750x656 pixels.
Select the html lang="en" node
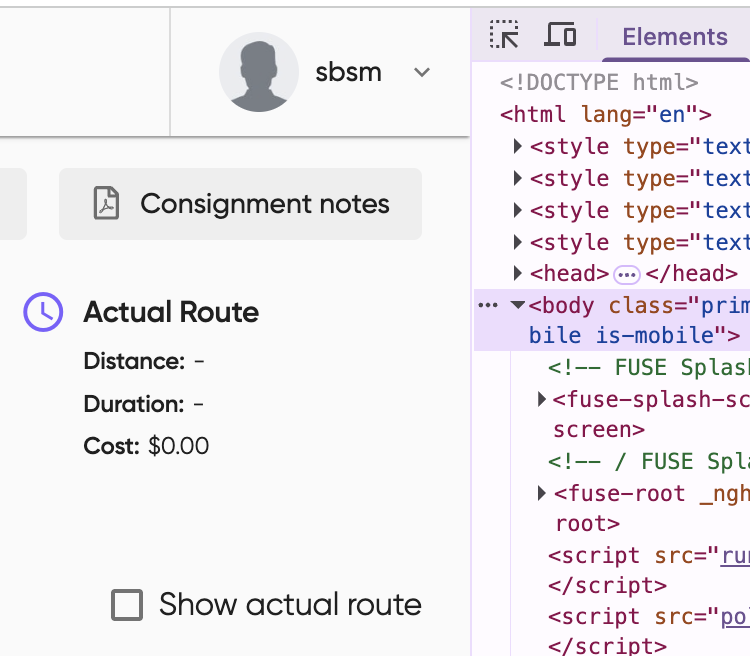coord(606,115)
